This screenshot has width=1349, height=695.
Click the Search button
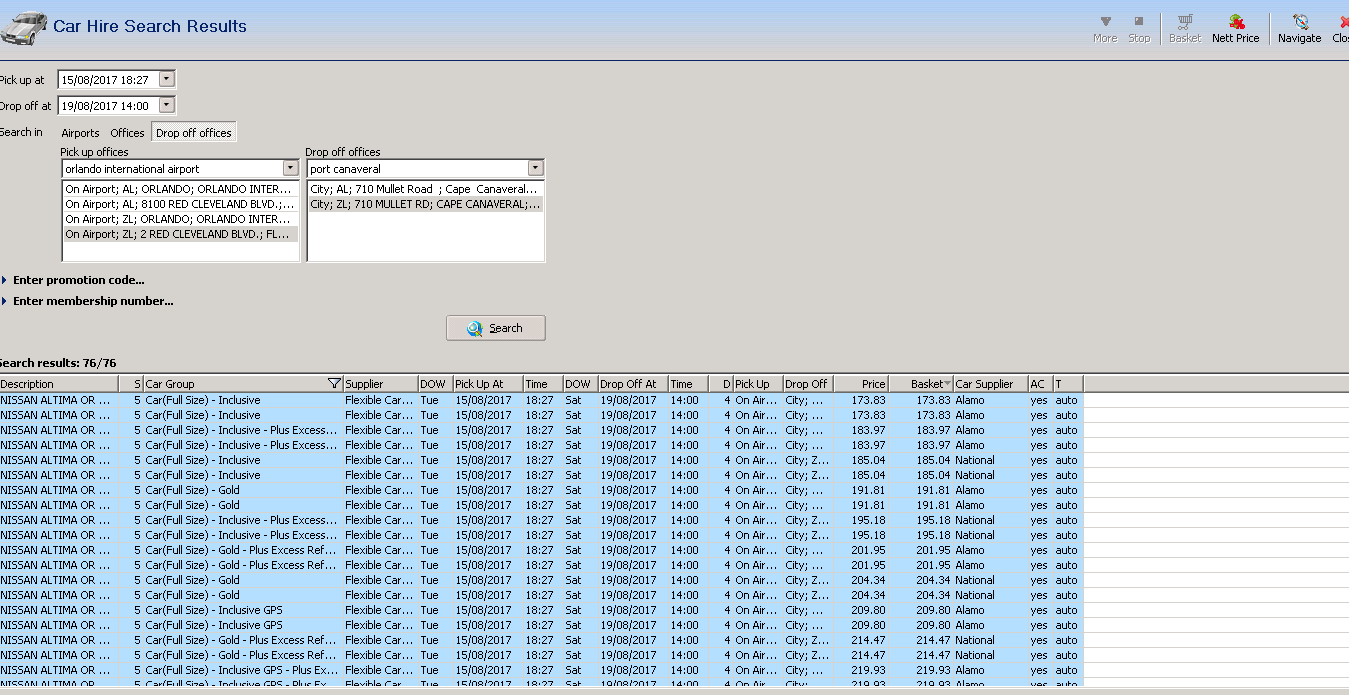(496, 328)
